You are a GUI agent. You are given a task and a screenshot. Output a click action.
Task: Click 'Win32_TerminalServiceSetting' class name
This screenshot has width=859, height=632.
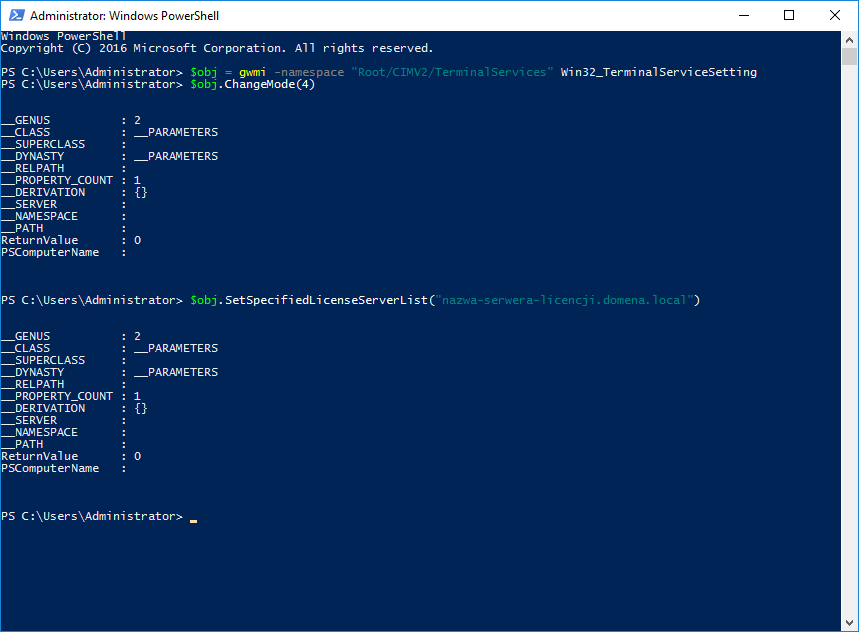click(x=658, y=72)
